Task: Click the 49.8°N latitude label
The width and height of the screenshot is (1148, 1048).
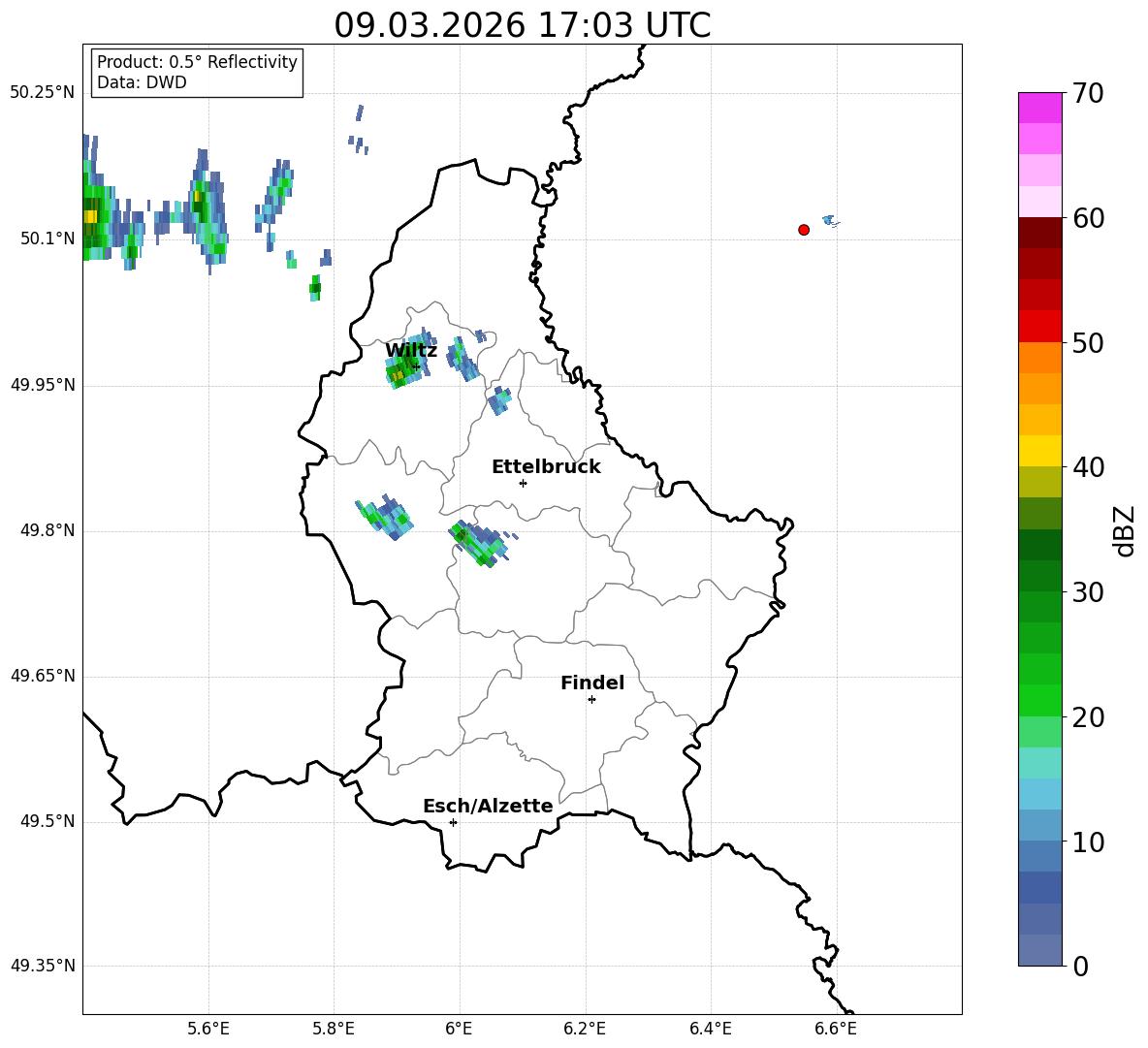Action: (48, 530)
